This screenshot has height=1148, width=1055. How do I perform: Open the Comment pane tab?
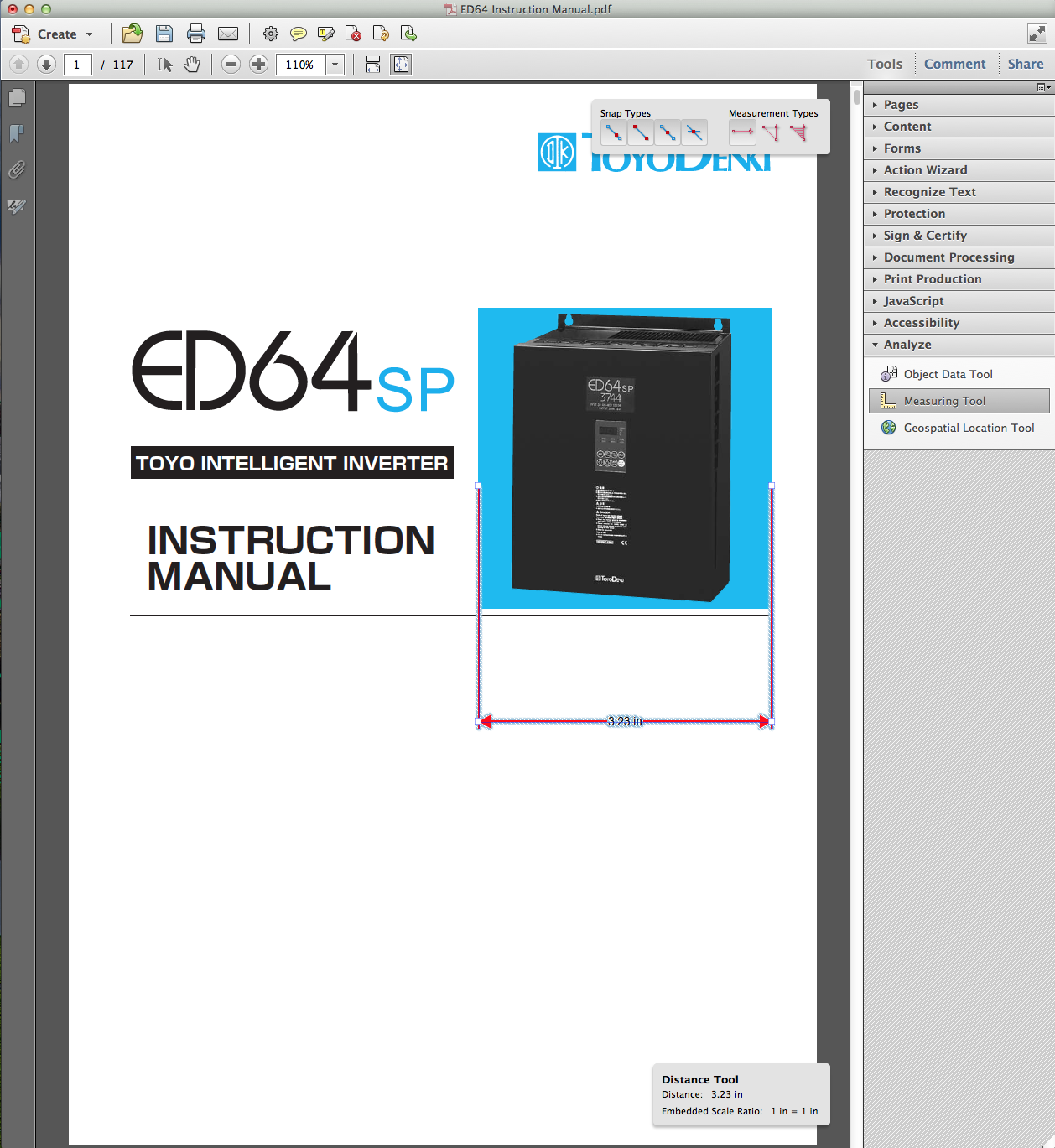point(955,65)
